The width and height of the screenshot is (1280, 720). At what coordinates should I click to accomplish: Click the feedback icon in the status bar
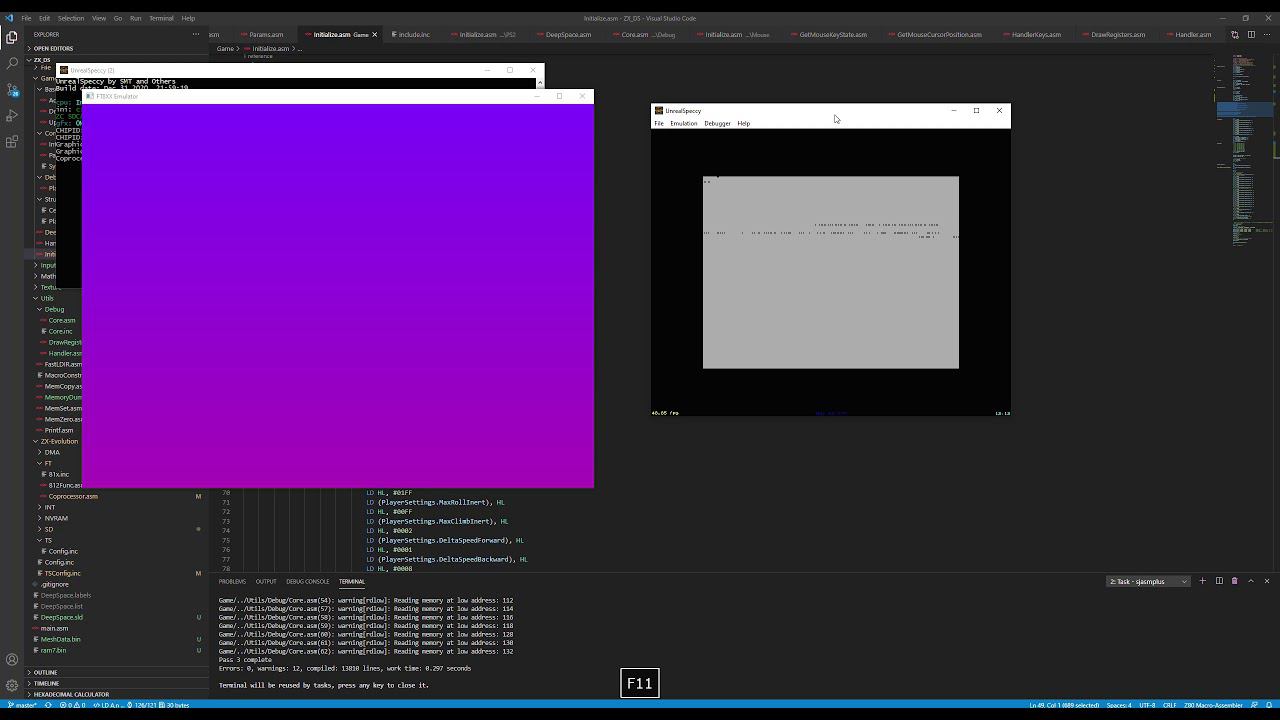tap(1254, 705)
